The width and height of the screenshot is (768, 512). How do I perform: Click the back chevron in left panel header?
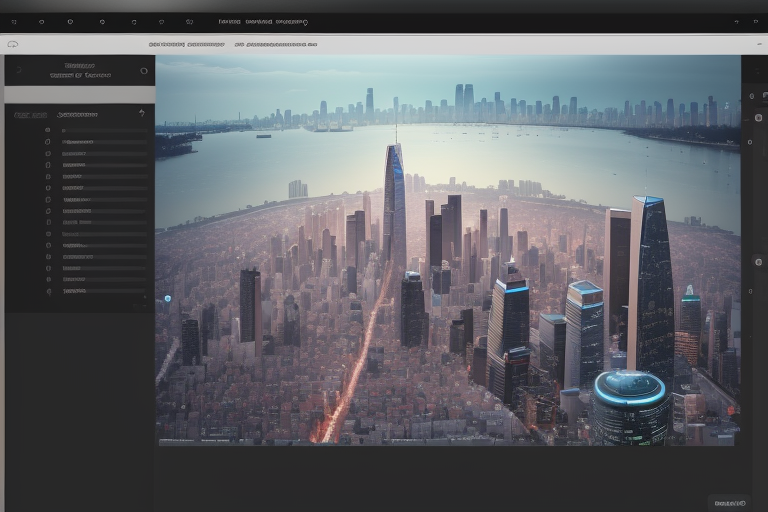17,70
